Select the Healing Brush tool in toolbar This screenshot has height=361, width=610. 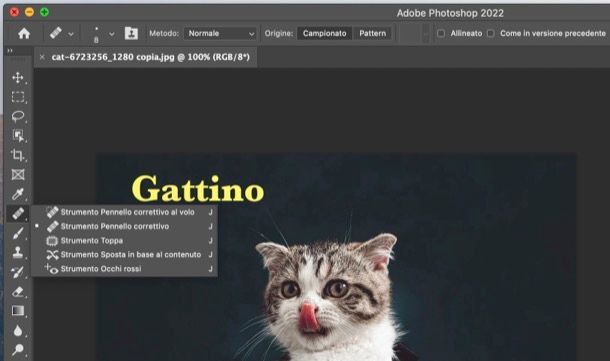pyautogui.click(x=18, y=214)
